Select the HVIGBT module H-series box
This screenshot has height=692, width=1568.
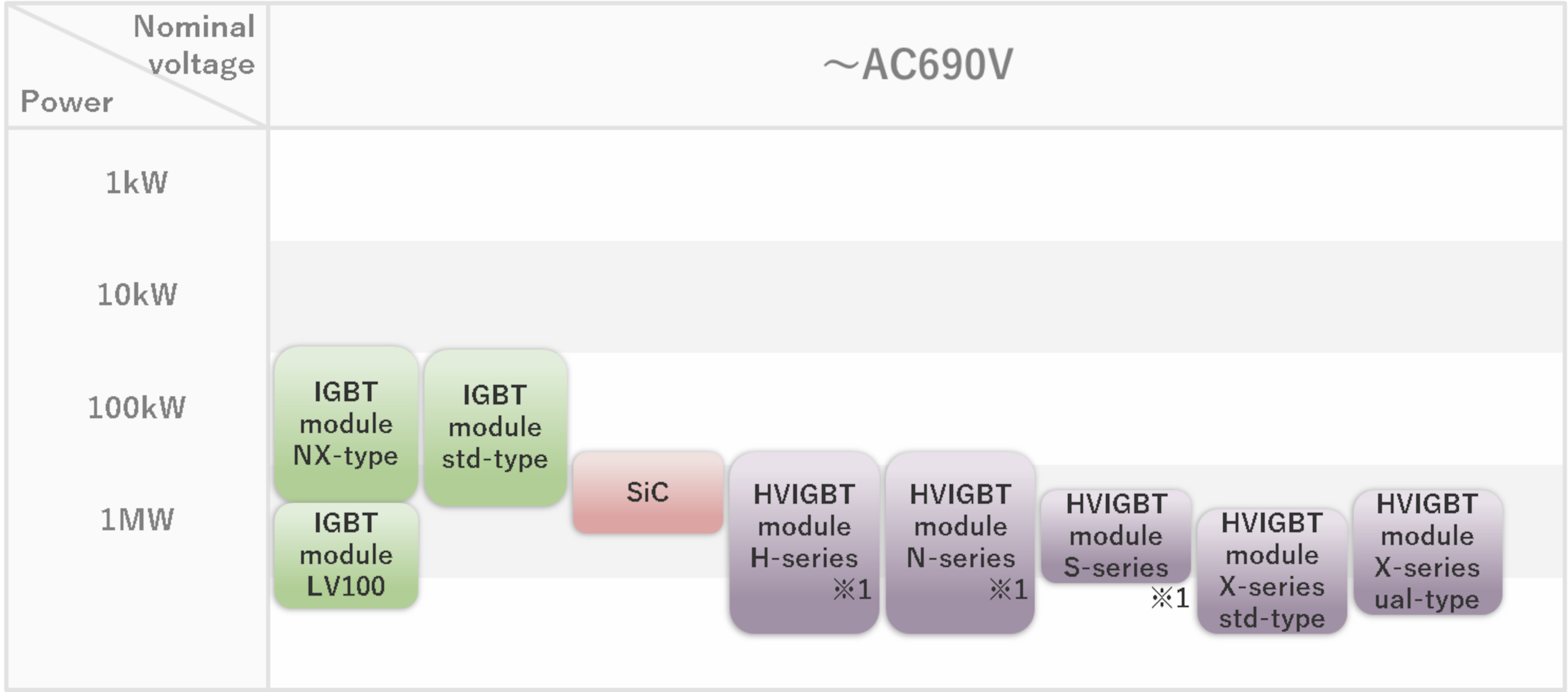point(804,542)
